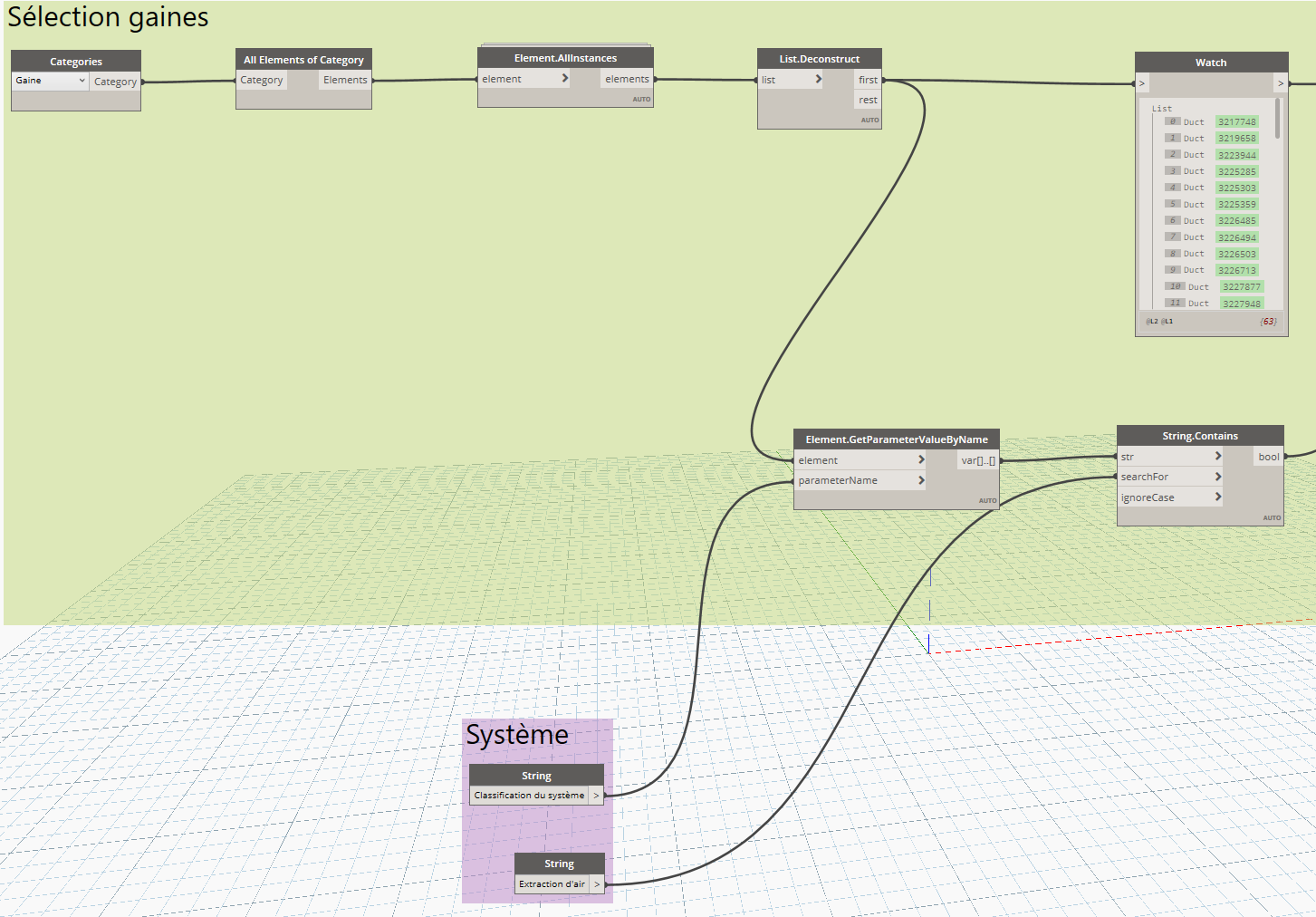Screen dimensions: 1316x917
Task: Toggle the @L1 list level in Watch
Action: tap(1167, 321)
